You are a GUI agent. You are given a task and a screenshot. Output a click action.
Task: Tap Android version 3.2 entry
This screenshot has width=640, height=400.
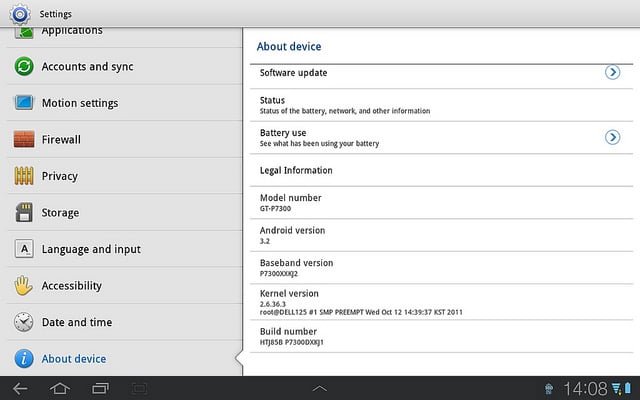coord(441,235)
